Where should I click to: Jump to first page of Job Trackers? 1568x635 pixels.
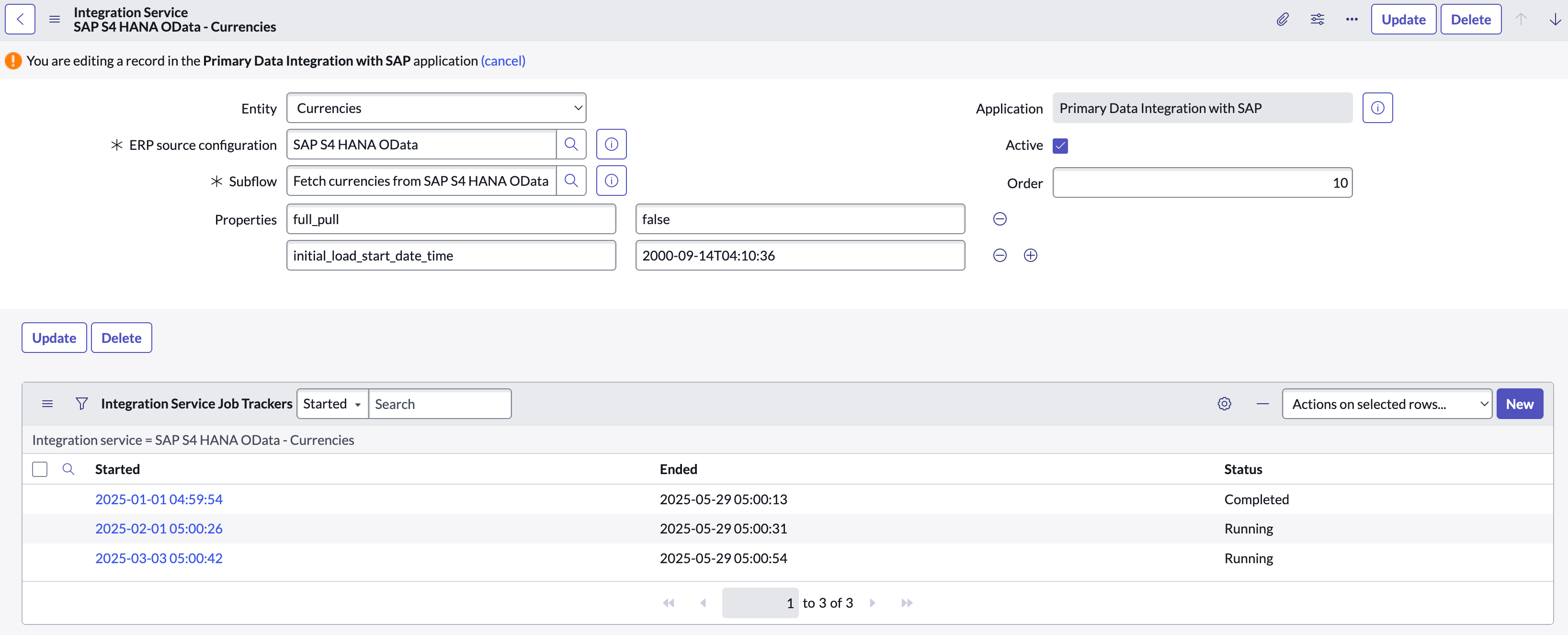[x=669, y=603]
